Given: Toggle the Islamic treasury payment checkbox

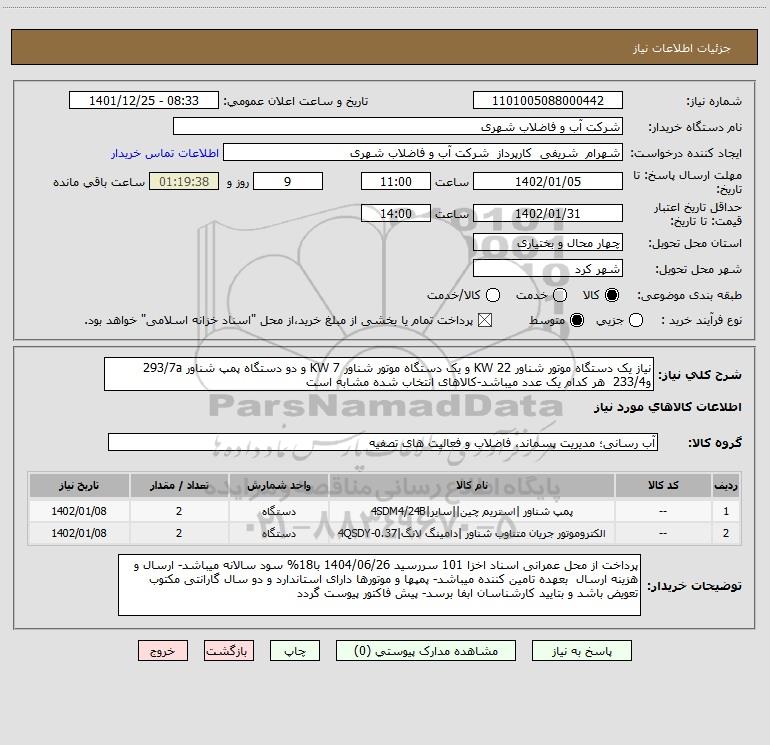Looking at the screenshot, I should [x=485, y=320].
